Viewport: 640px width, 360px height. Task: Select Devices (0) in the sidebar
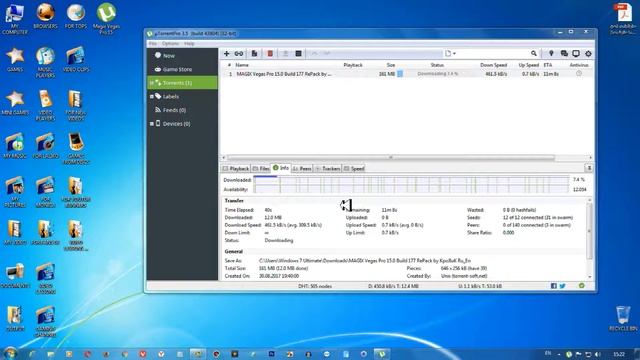pos(182,124)
